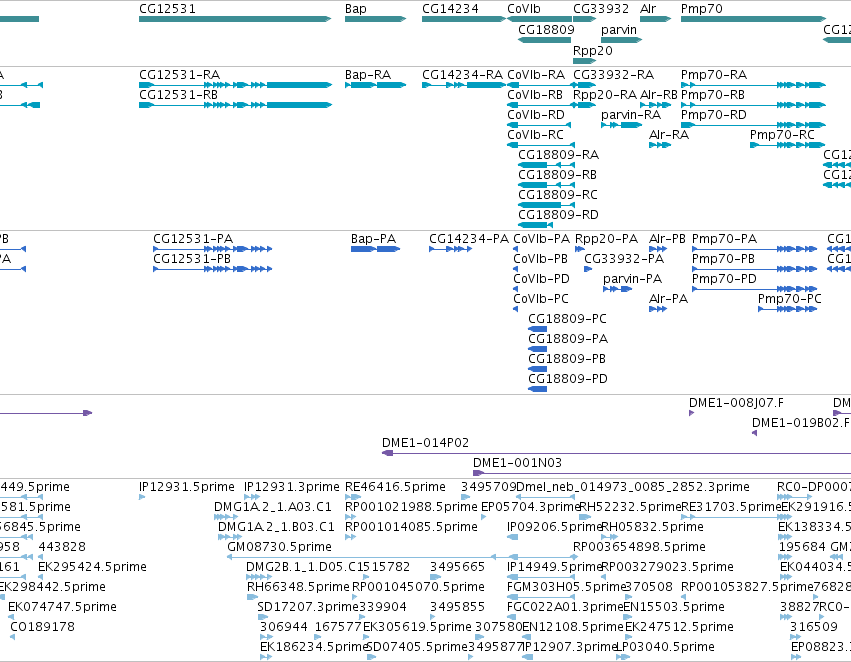Click EST IP09206.5prime
851x662 pixels.
554,527
